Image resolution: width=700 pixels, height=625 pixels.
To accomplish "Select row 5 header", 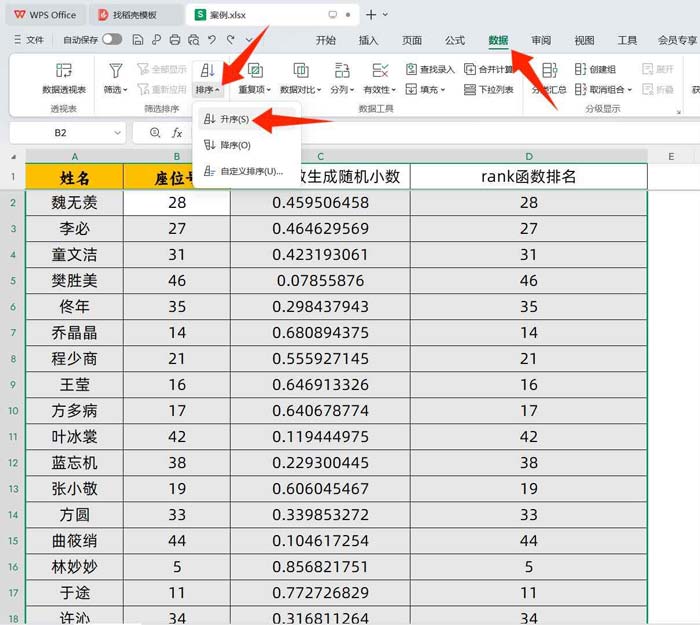I will pos(13,281).
